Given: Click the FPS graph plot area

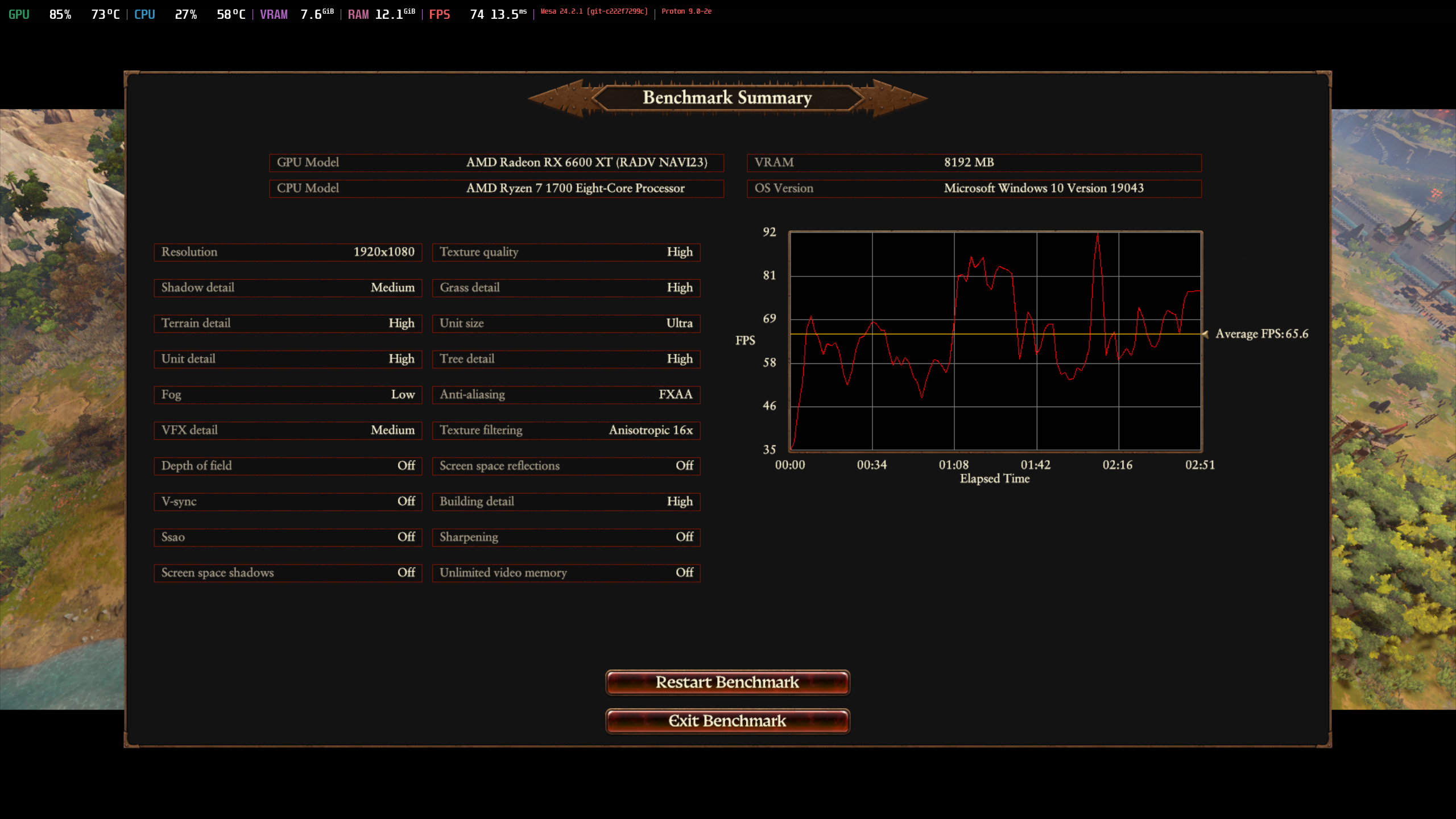Looking at the screenshot, I should (995, 341).
